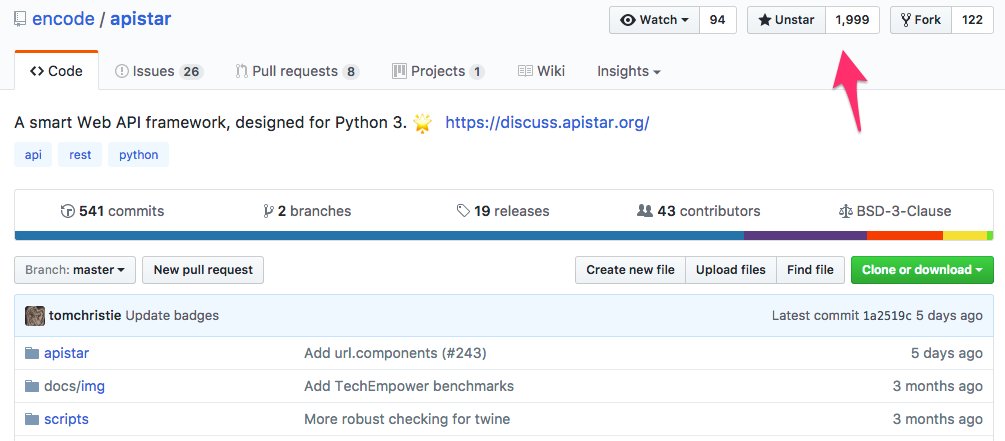The height and width of the screenshot is (441, 1005).
Task: Open the Wiki tab
Action: pos(542,71)
